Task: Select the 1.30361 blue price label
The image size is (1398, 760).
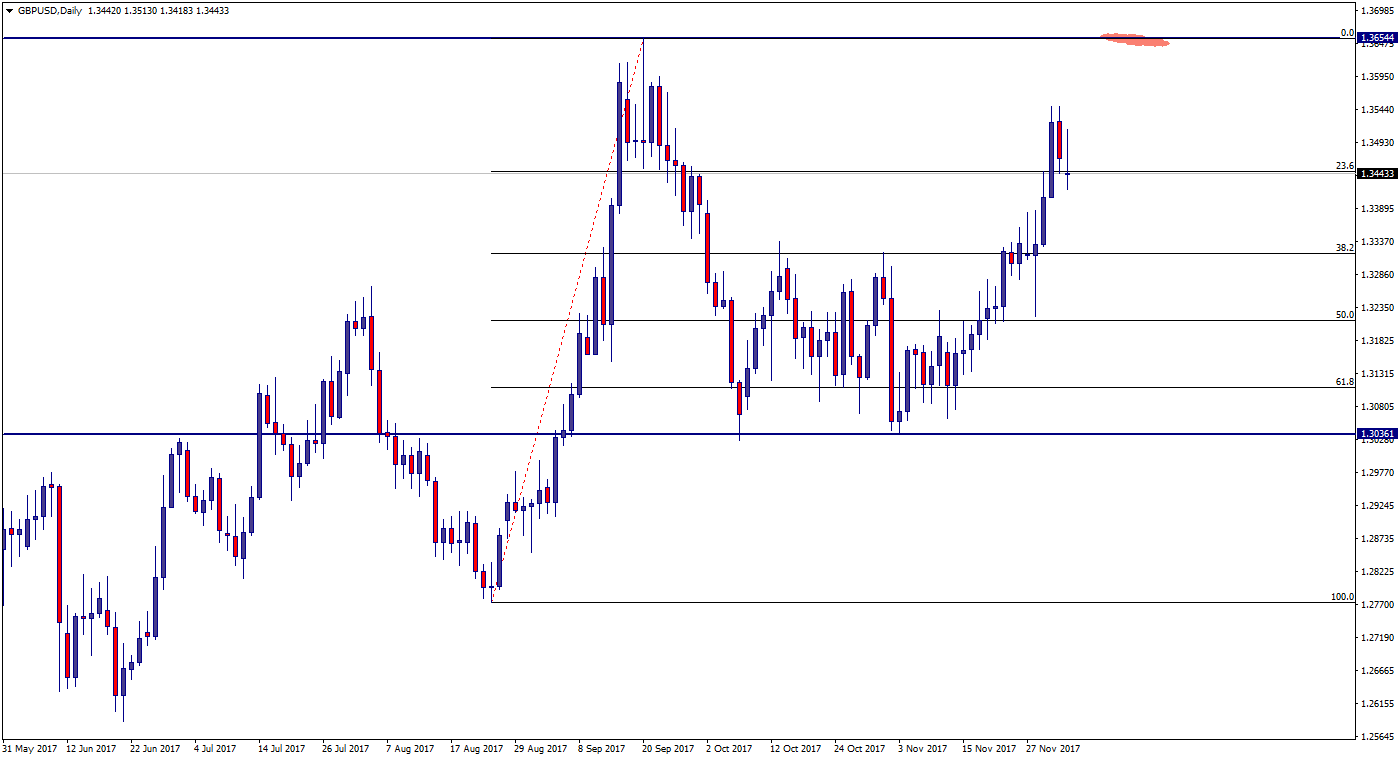Action: click(1376, 434)
